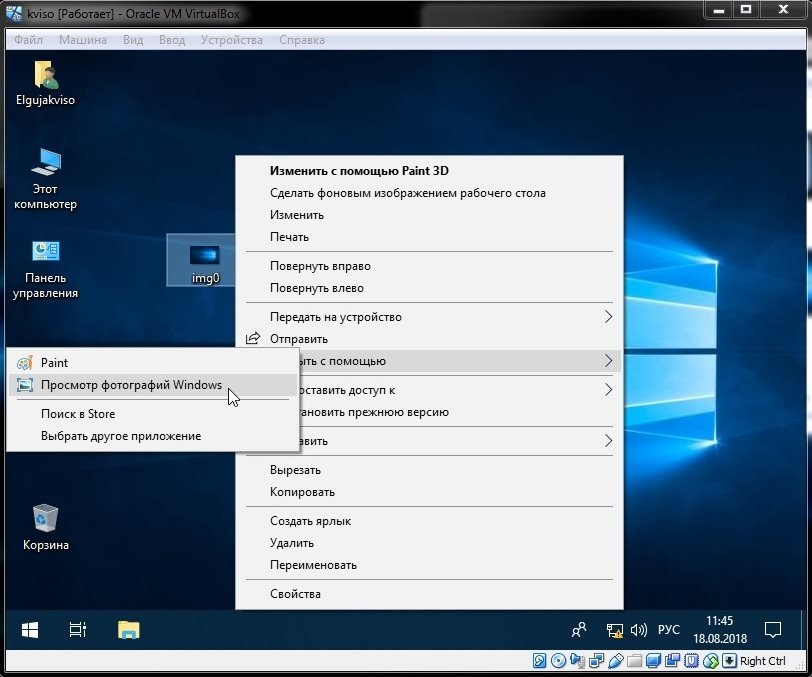This screenshot has height=677, width=812.
Task: Click the VirtualBox processor features indicator
Action: pyautogui.click(x=692, y=661)
